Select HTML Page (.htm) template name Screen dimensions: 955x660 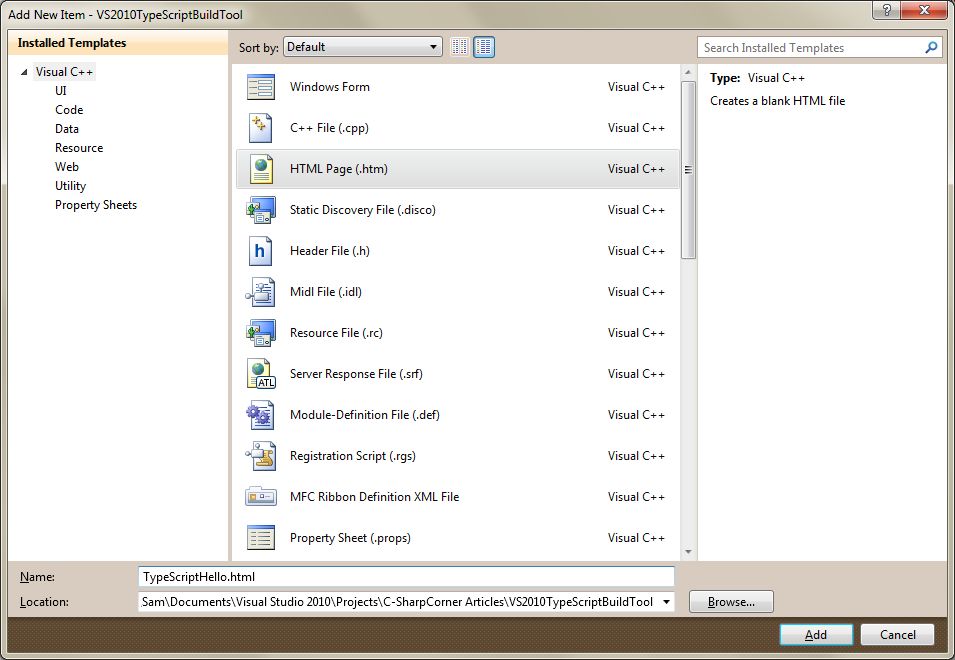click(x=339, y=169)
